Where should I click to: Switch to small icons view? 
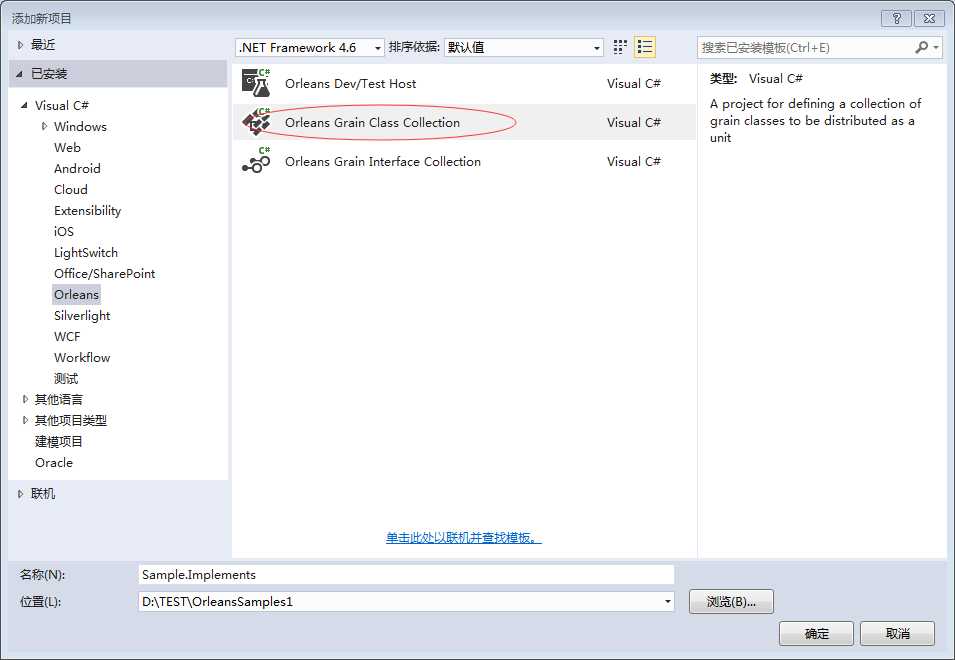620,47
